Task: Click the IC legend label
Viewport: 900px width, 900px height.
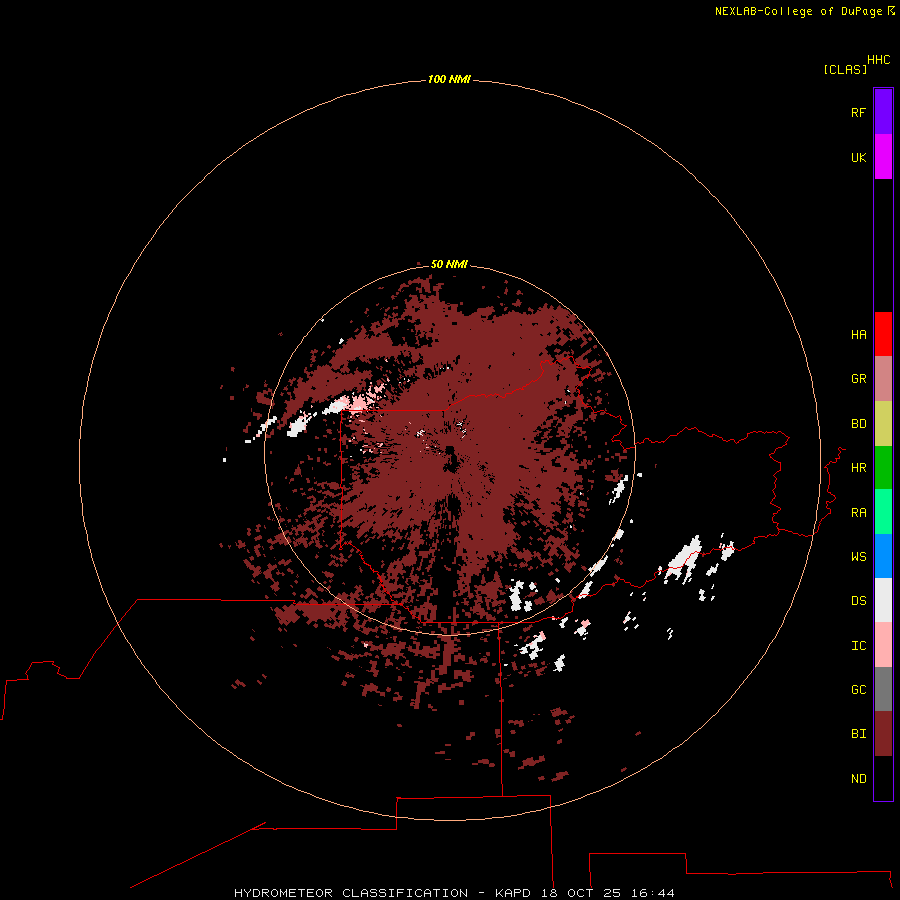Action: coord(858,646)
